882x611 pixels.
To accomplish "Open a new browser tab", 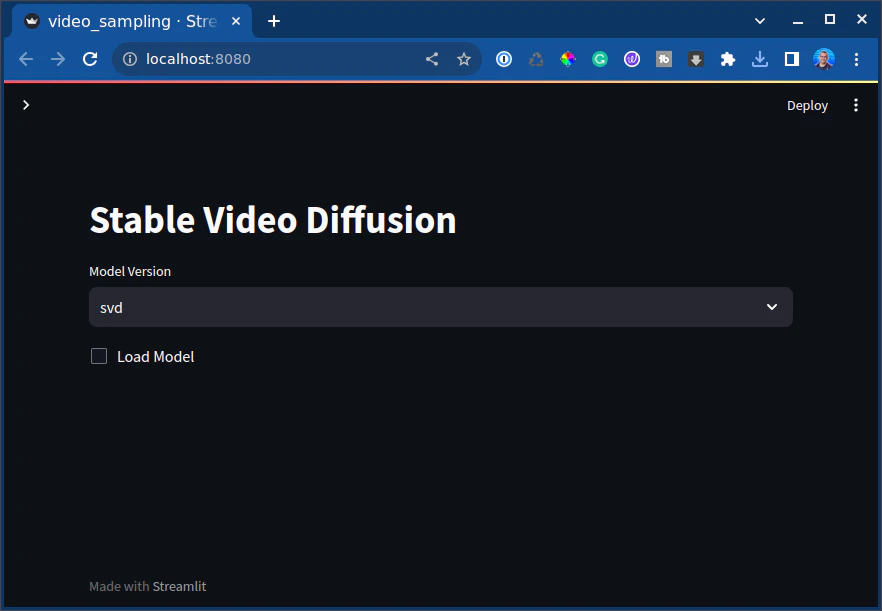I will point(273,21).
